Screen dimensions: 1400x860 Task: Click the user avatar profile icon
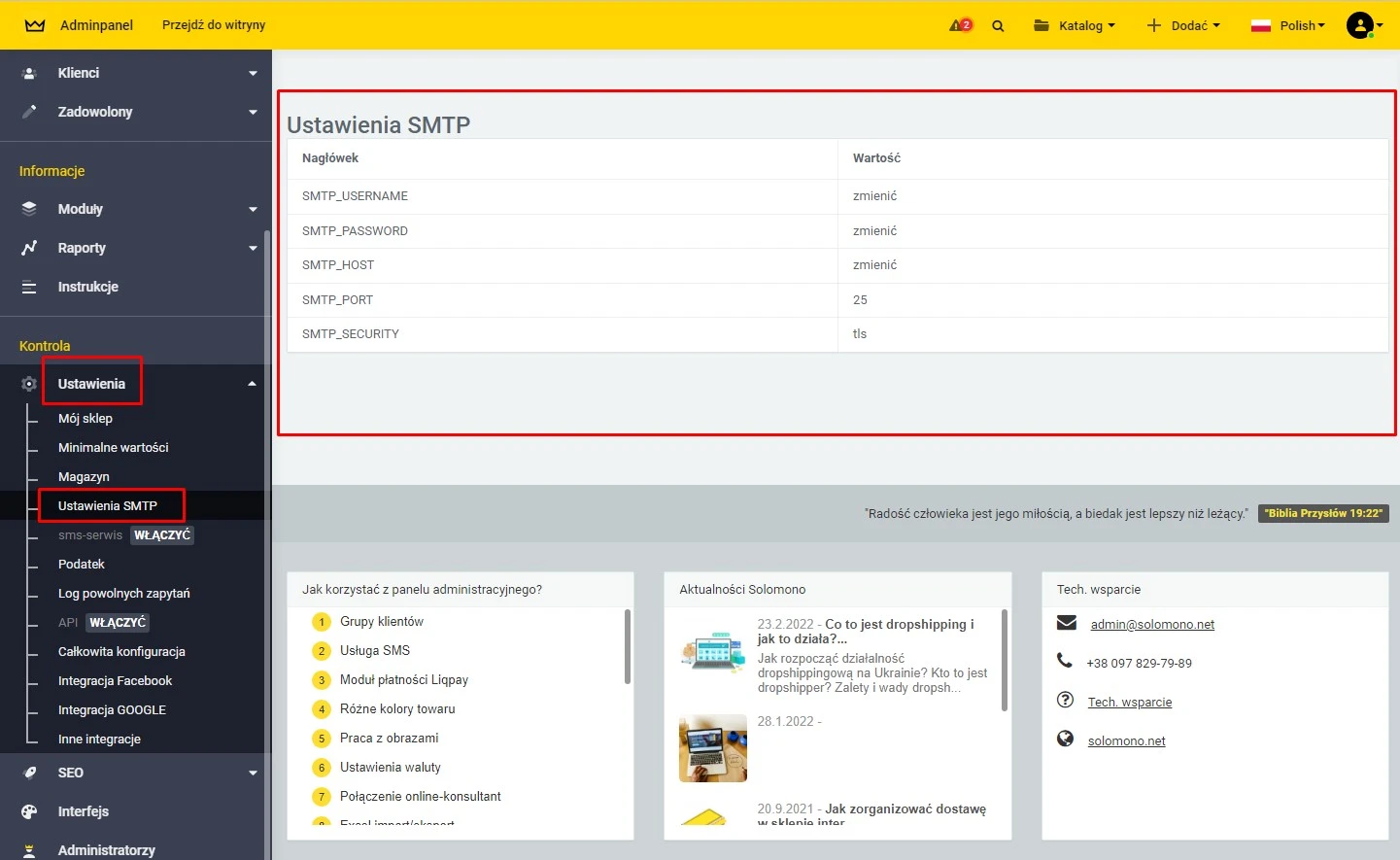(x=1360, y=25)
